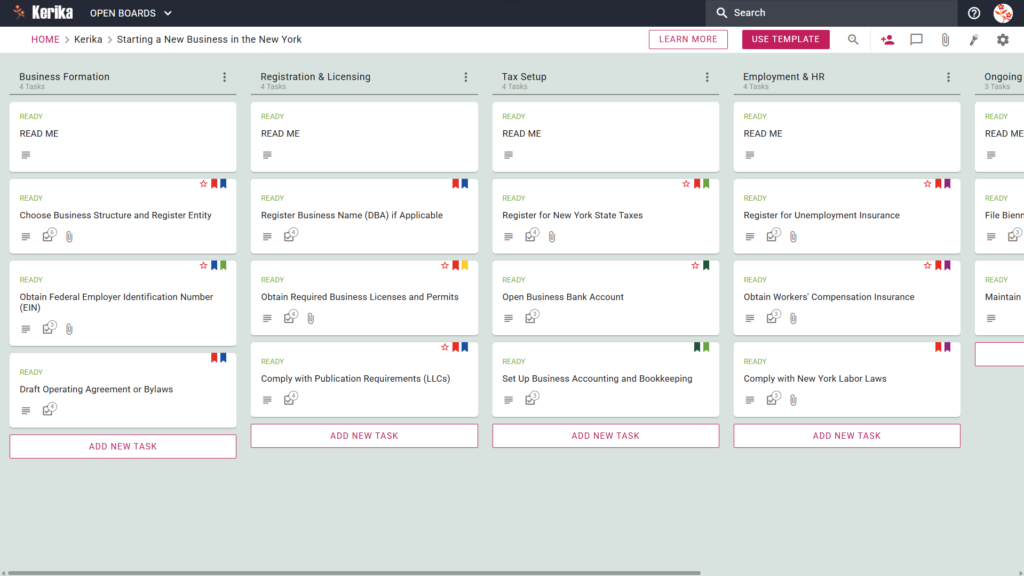Click the yellow tag on Obtain Required Business Licenses card
Screen dimensions: 1024x576
tap(465, 265)
